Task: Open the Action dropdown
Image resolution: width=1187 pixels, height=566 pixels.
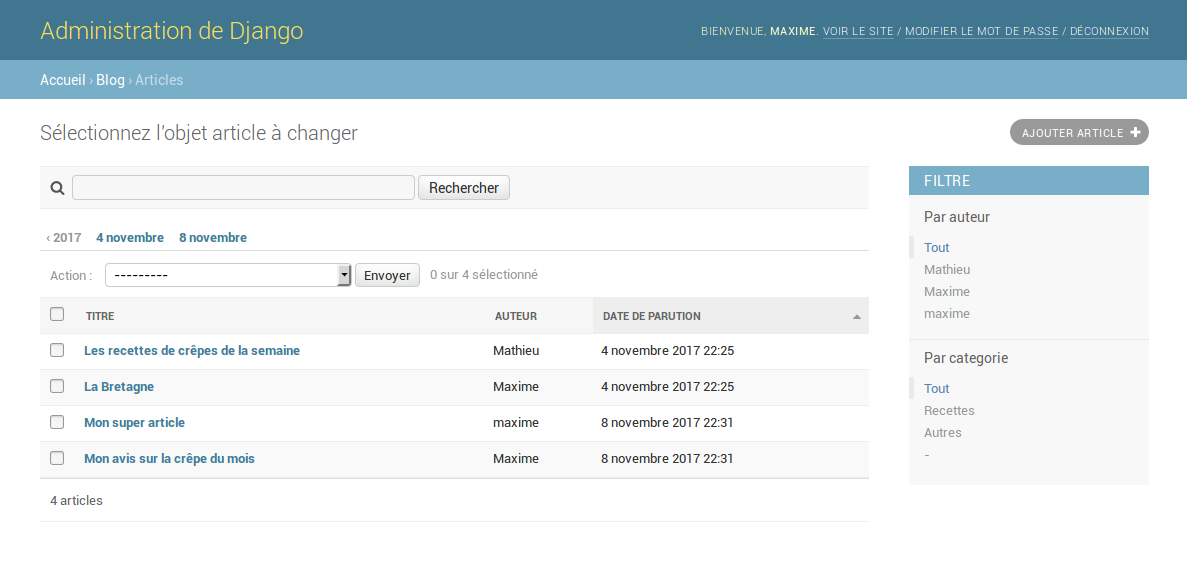Action: (228, 275)
